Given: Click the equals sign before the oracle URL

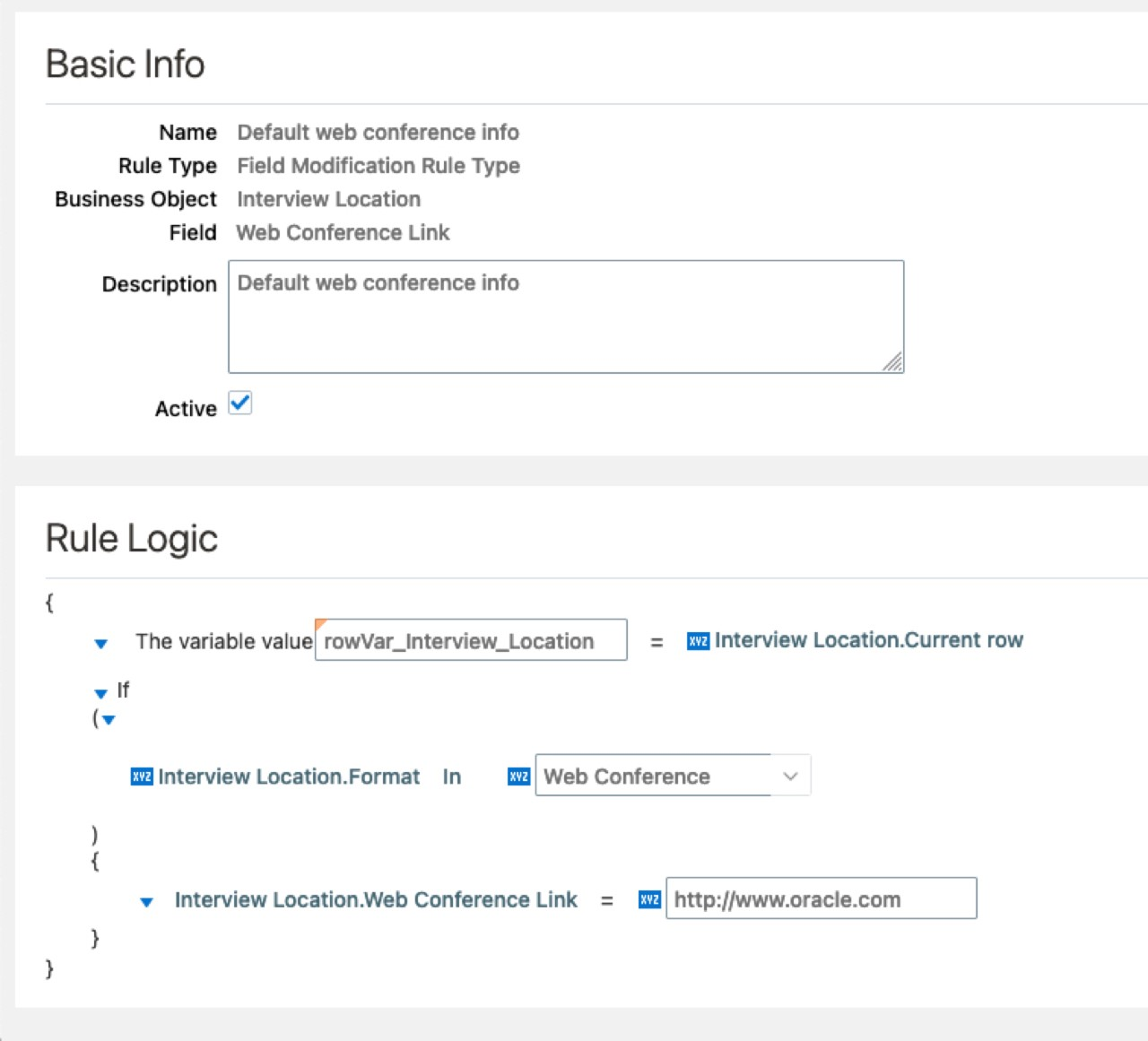Looking at the screenshot, I should 607,900.
